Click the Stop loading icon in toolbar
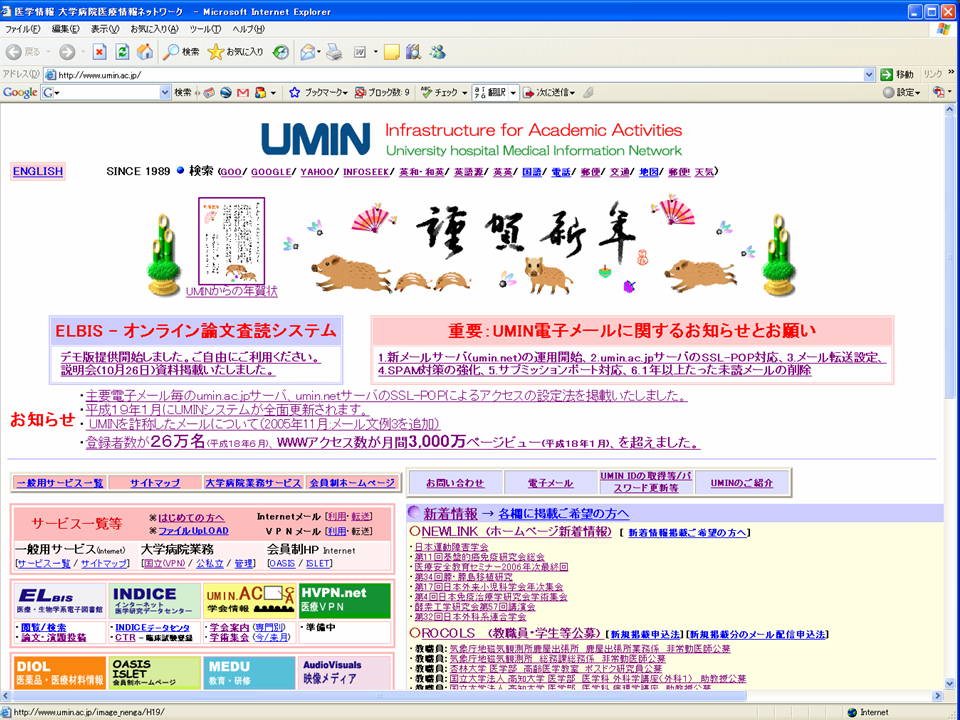960x720 pixels. coord(99,52)
